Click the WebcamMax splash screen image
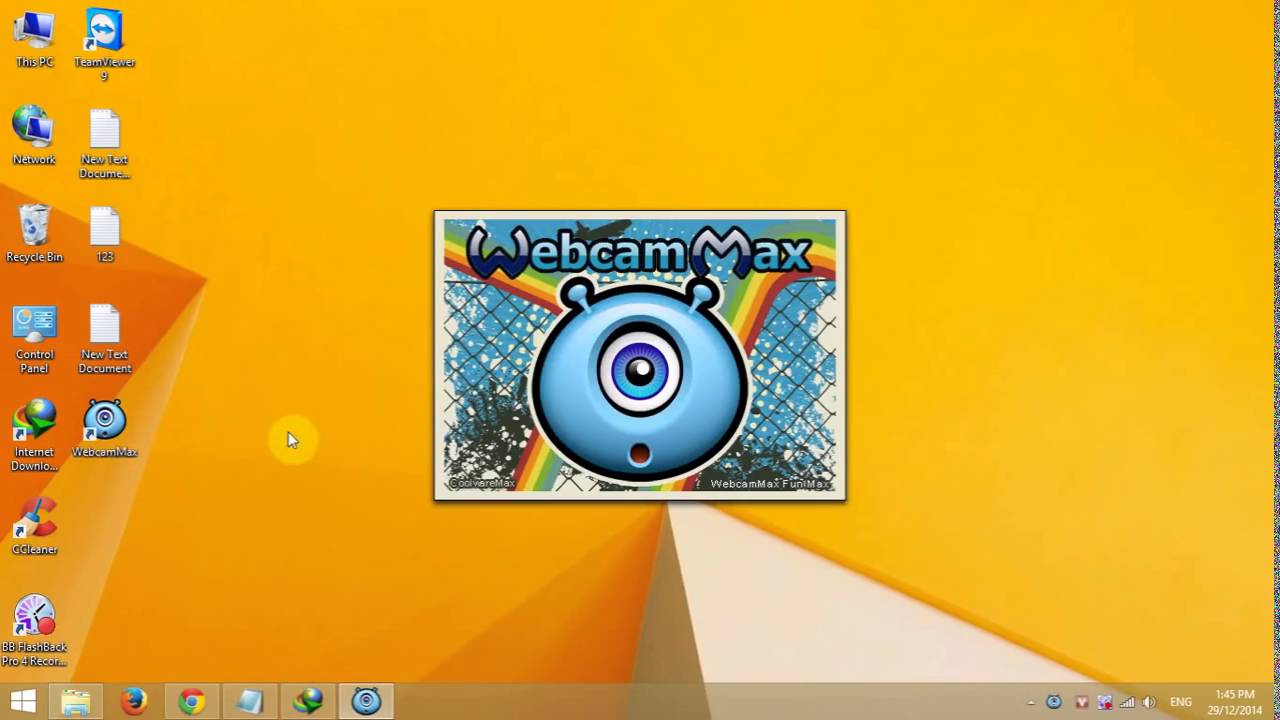This screenshot has height=720, width=1280. (x=640, y=355)
